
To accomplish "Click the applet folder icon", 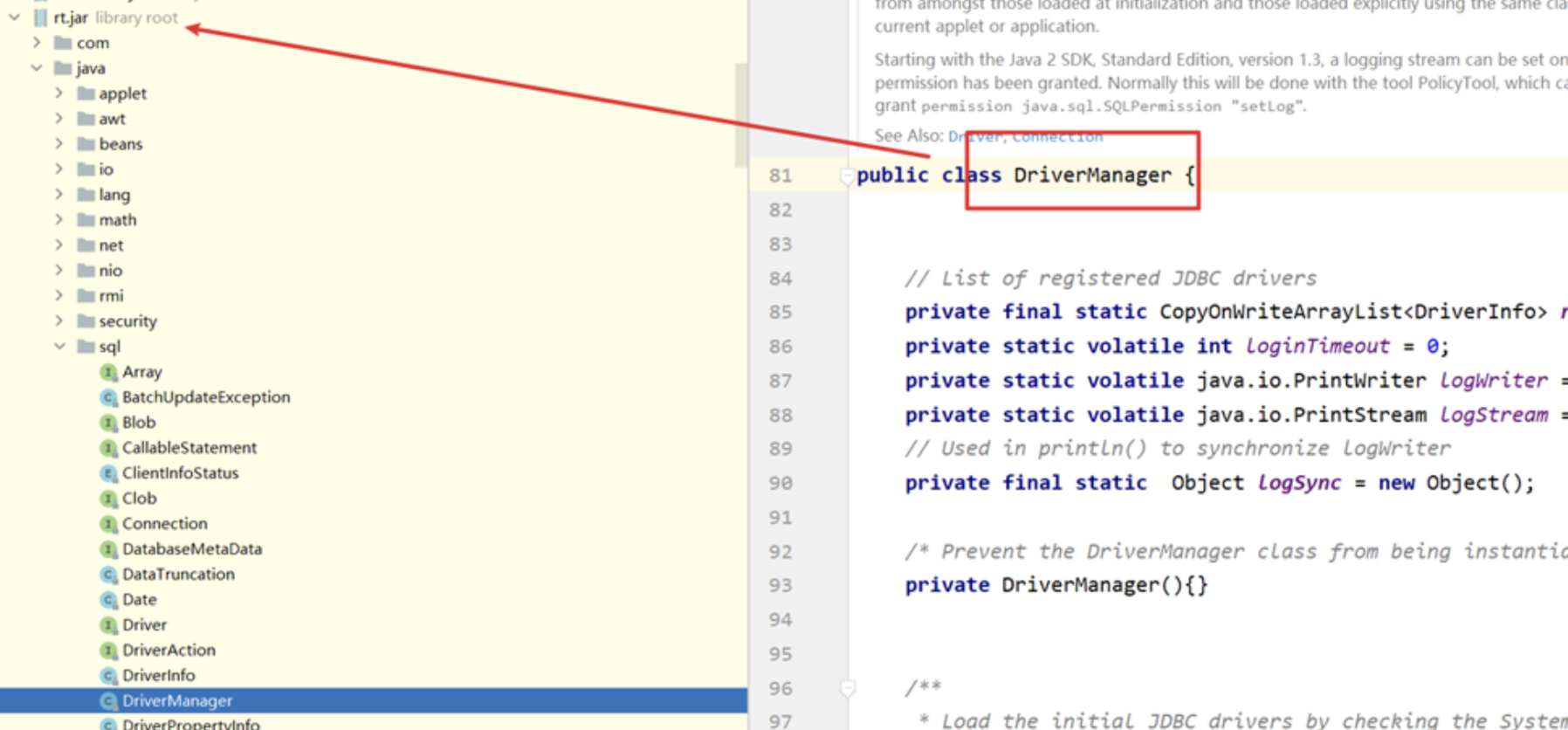I will coord(86,93).
